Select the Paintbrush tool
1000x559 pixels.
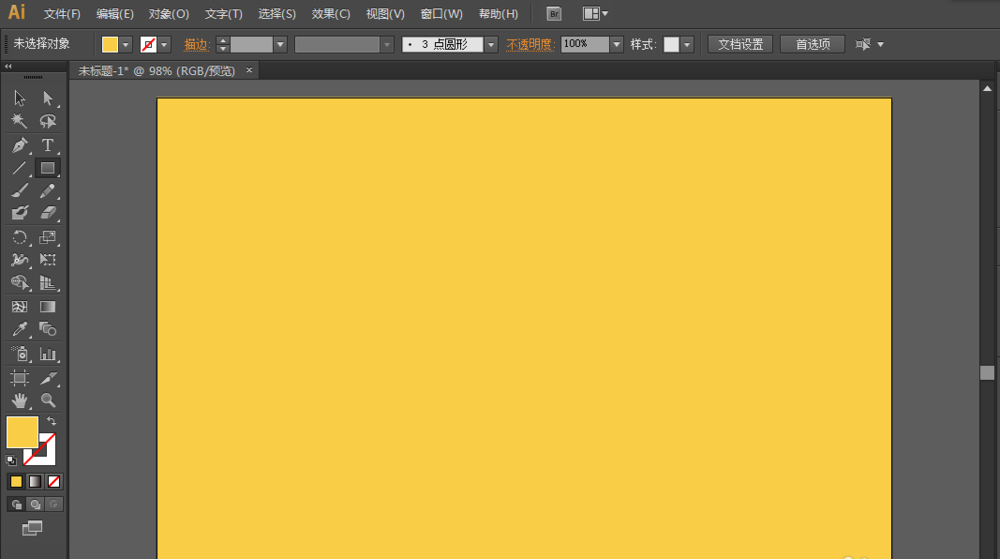[19, 191]
